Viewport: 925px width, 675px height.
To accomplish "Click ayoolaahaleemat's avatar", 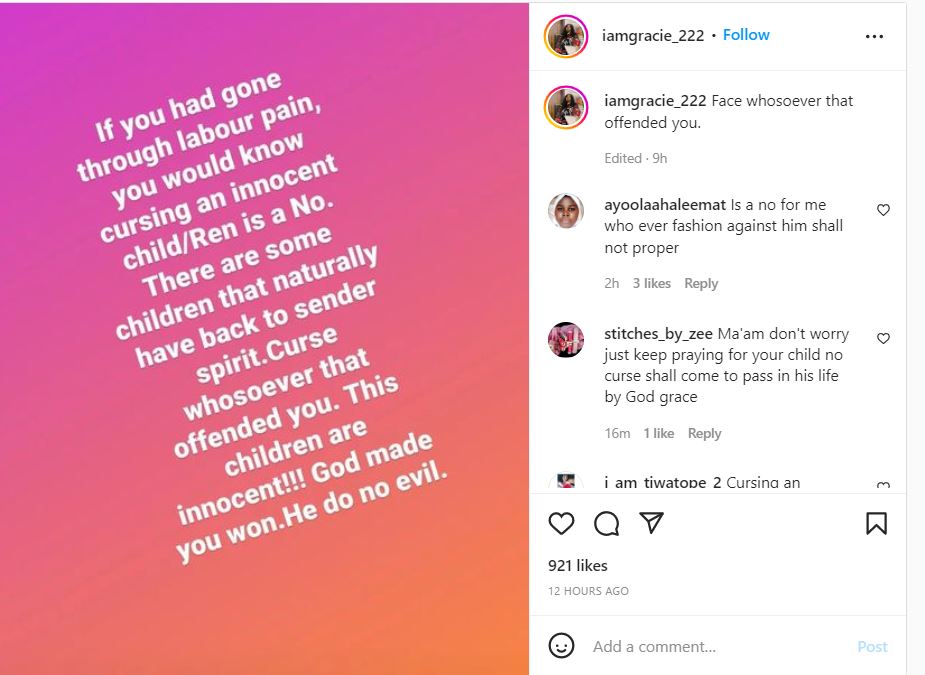I will [566, 210].
